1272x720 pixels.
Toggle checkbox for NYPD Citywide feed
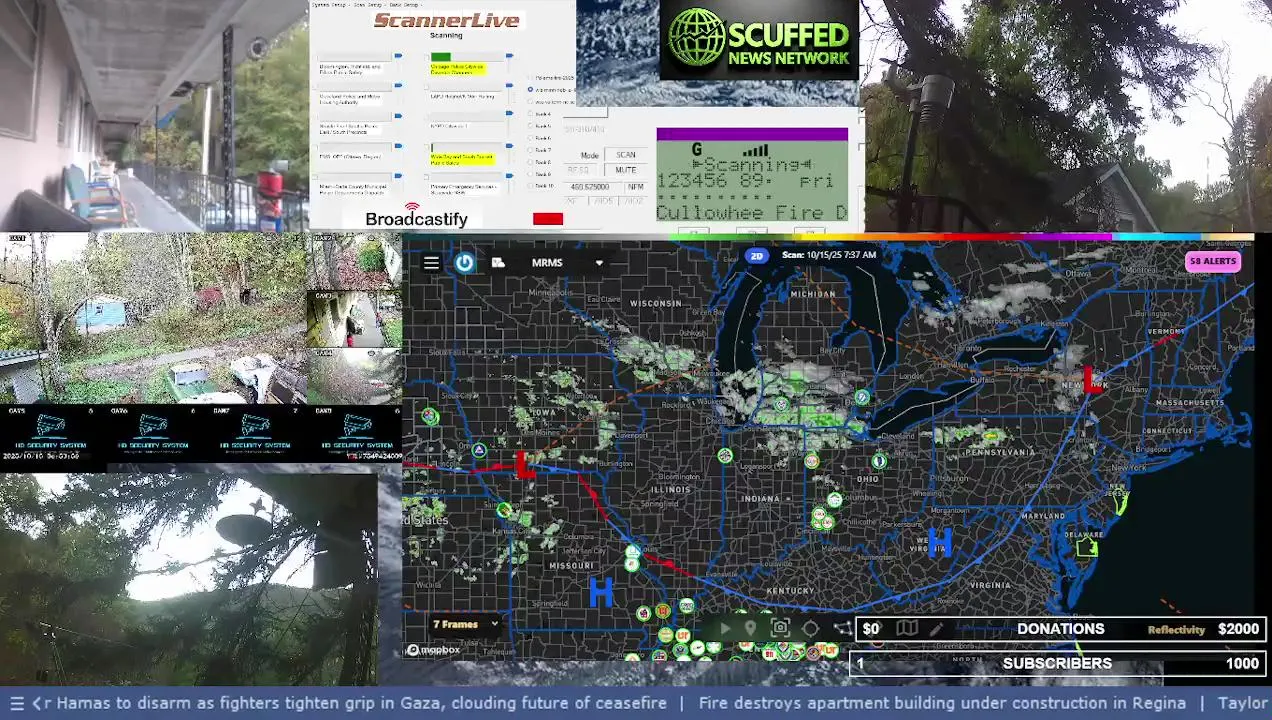(x=427, y=117)
